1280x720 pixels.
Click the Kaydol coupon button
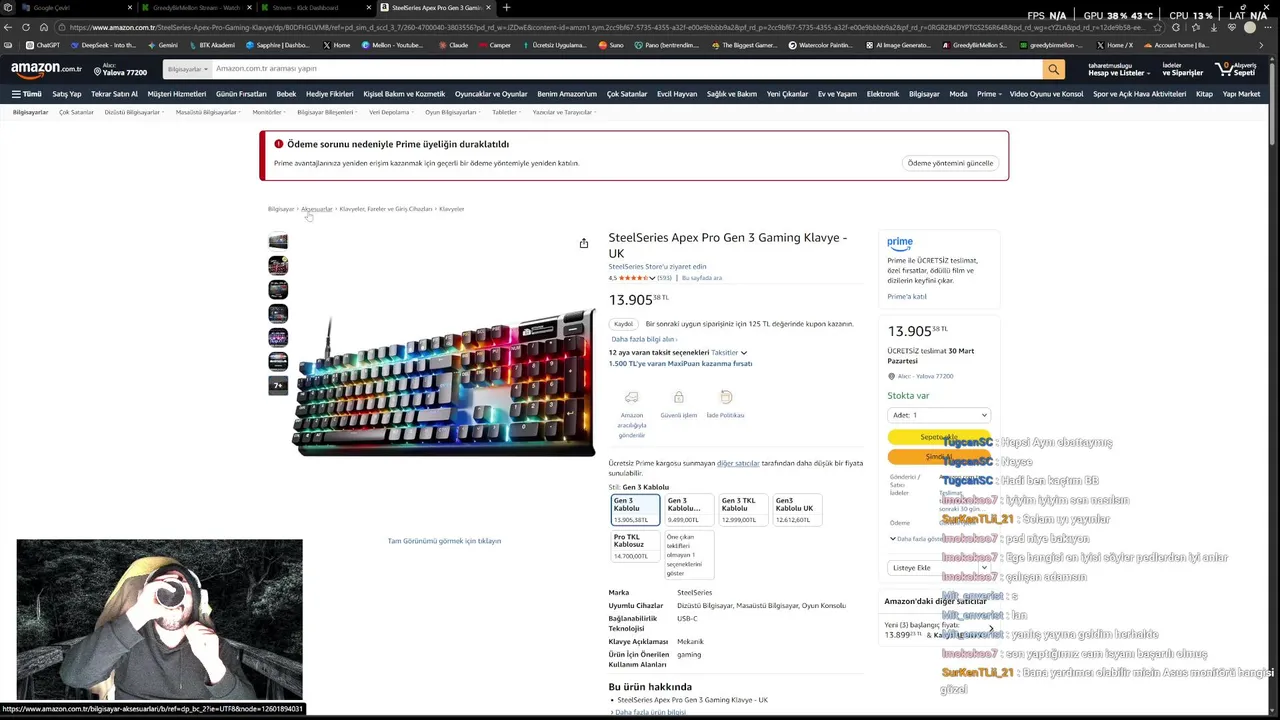point(623,324)
